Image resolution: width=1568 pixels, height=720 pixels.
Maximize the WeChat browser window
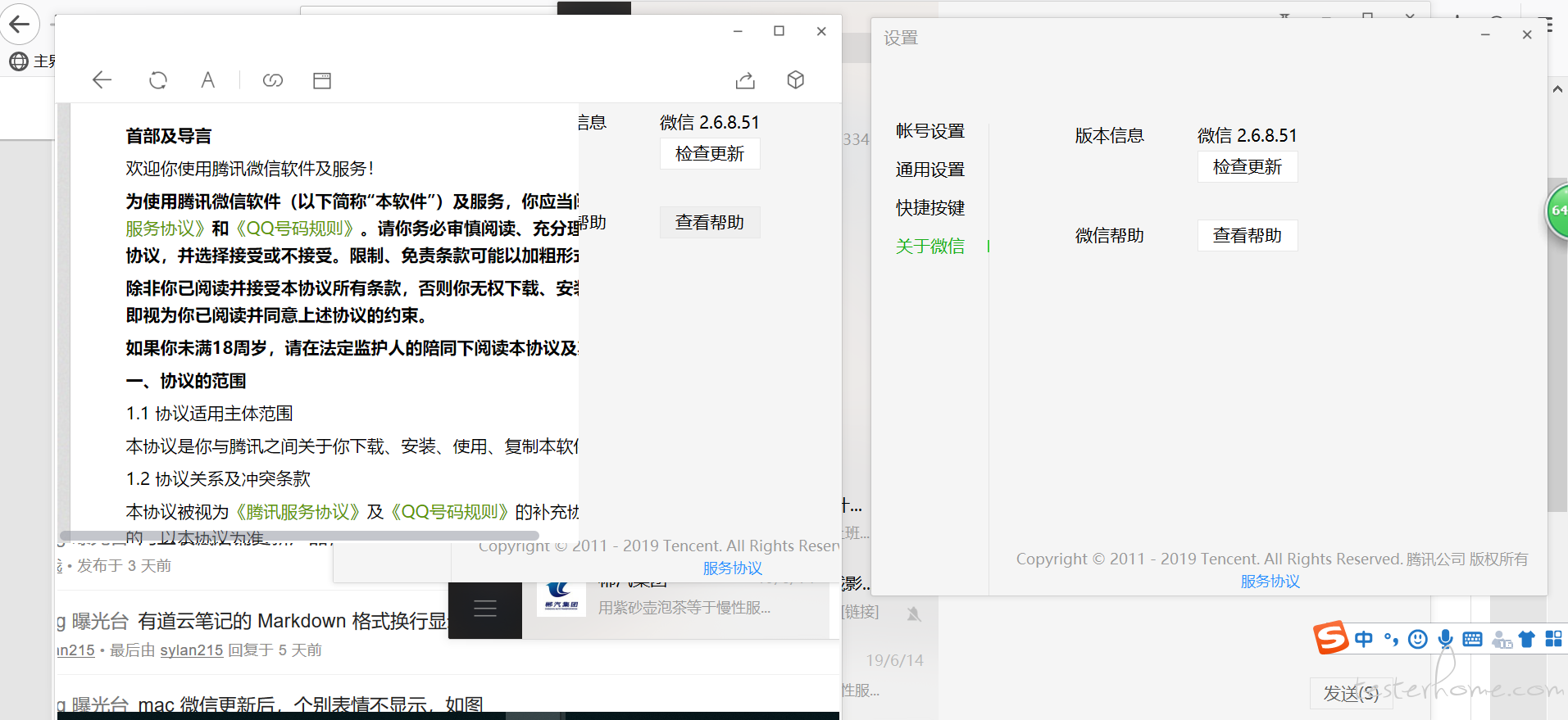click(779, 31)
